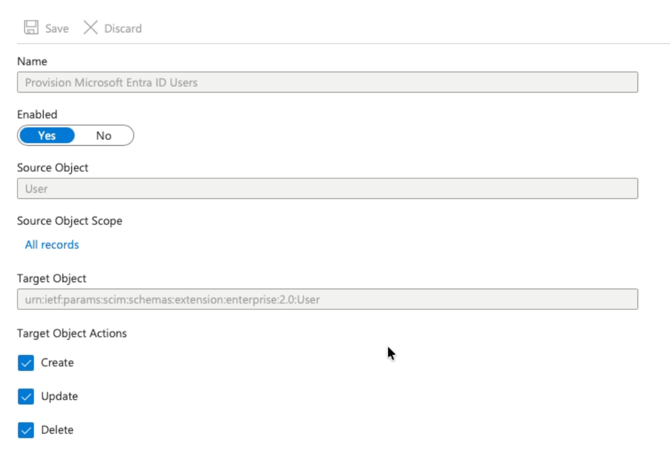Click the Name field with Provision Microsoft Entra ID Users
The height and width of the screenshot is (465, 670).
327,83
